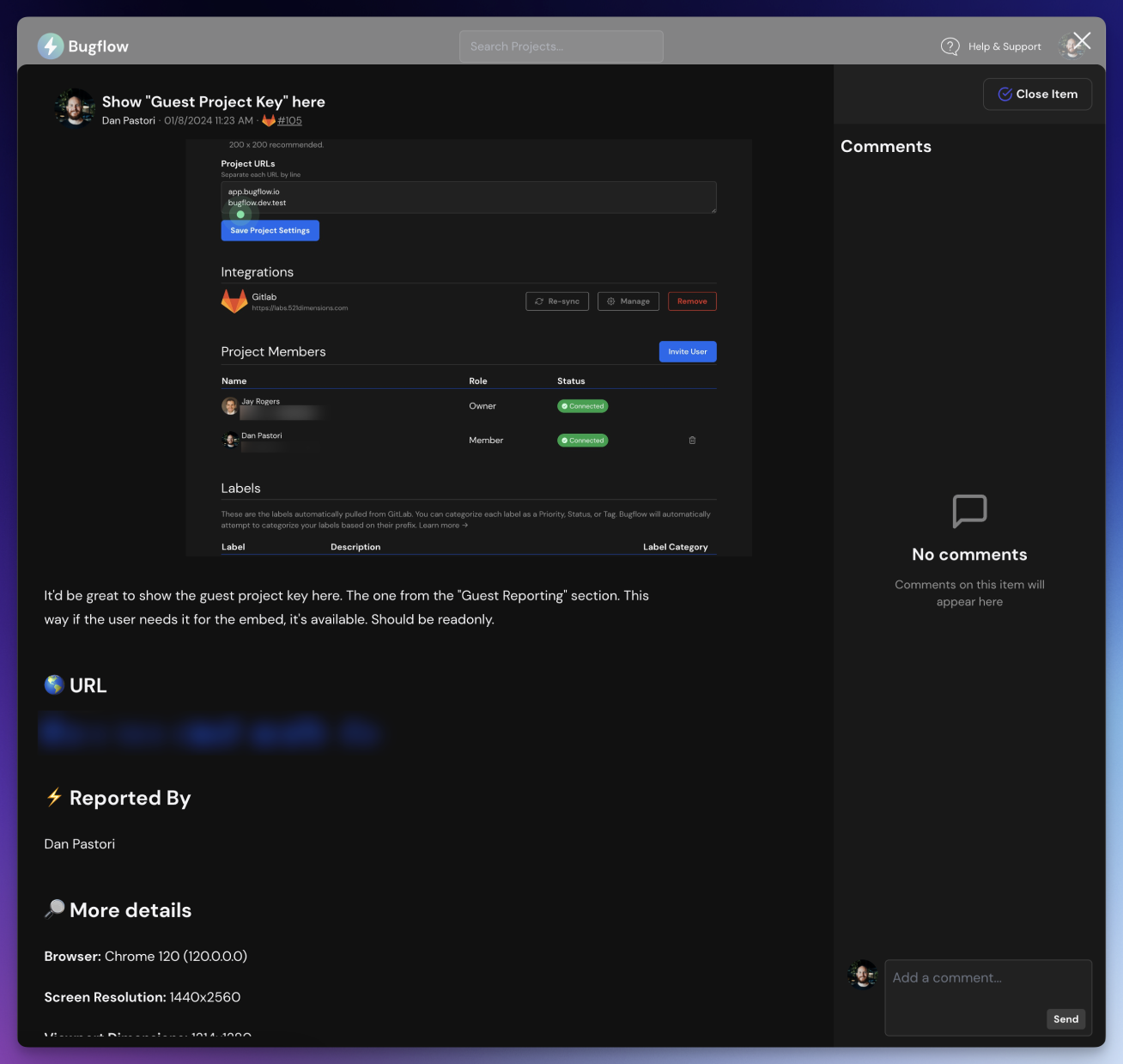1123x1064 pixels.
Task: Click the Help & Support link
Action: [x=1005, y=46]
